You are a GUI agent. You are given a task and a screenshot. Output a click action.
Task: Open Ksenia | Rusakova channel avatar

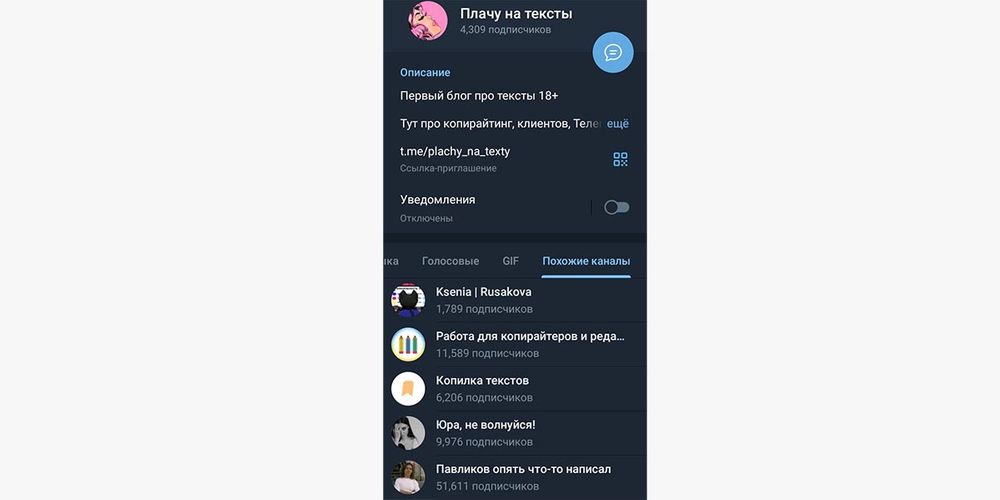point(408,300)
